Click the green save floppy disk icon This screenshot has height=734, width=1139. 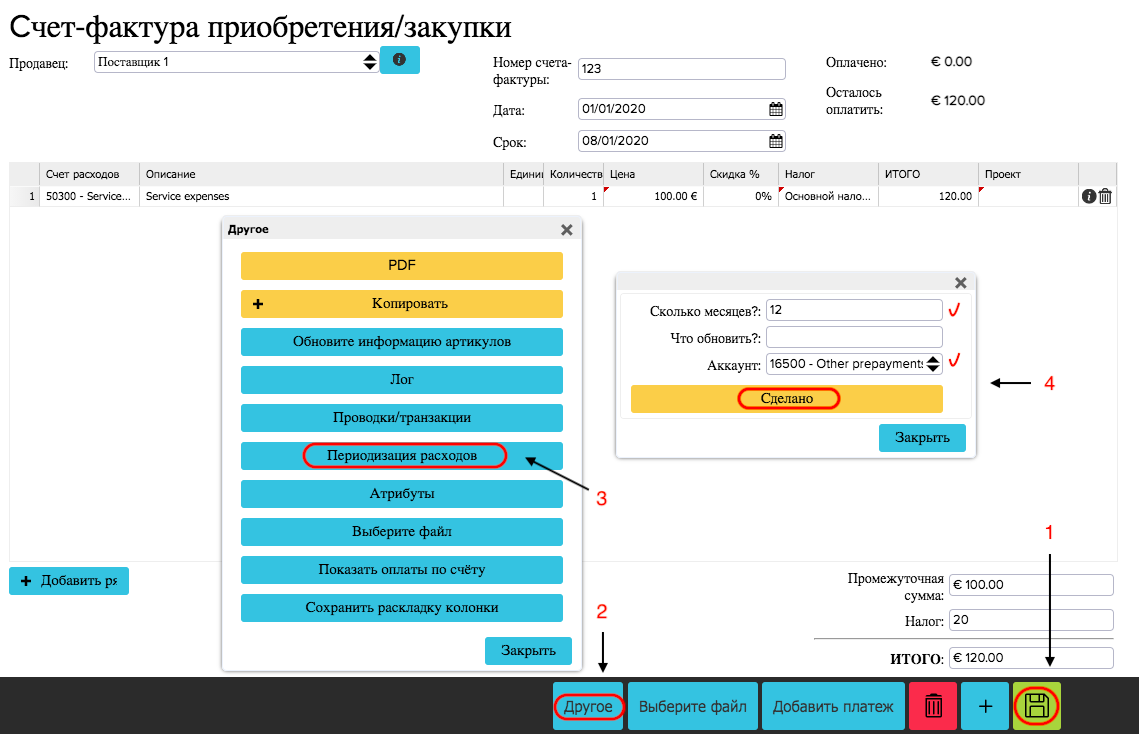click(x=1036, y=707)
